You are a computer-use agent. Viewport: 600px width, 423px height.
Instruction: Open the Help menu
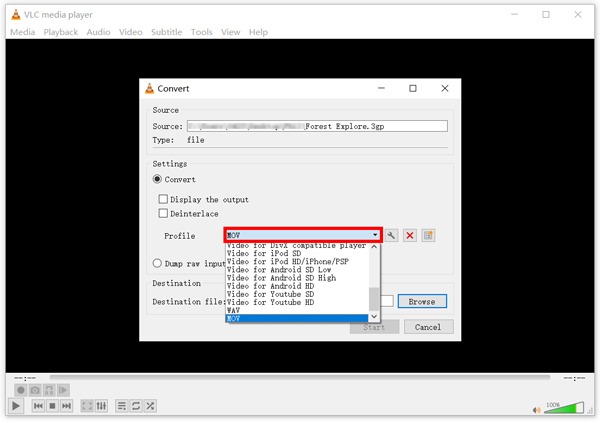258,32
